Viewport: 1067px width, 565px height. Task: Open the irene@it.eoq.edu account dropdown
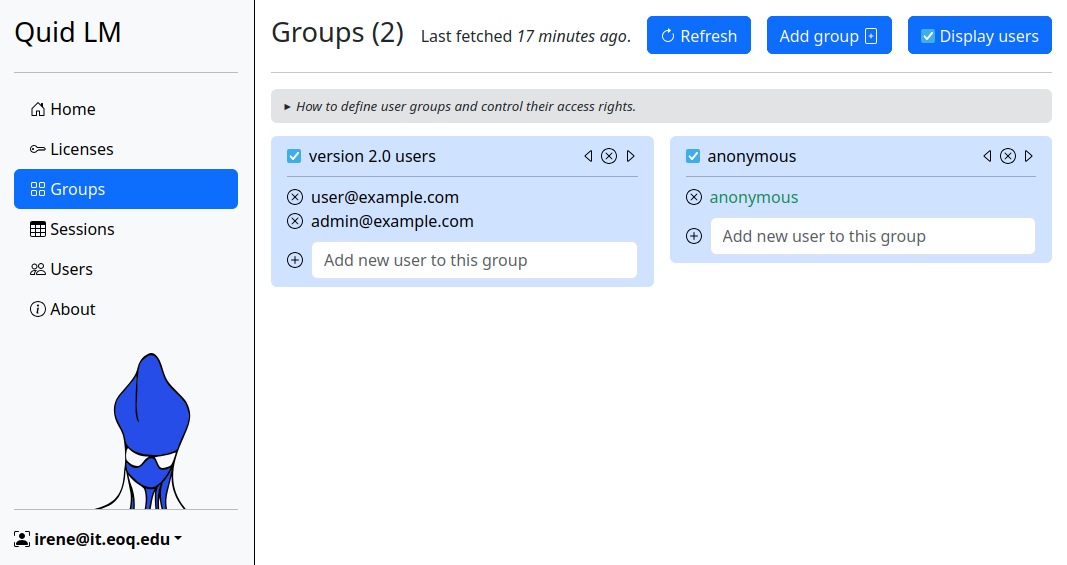pos(98,539)
